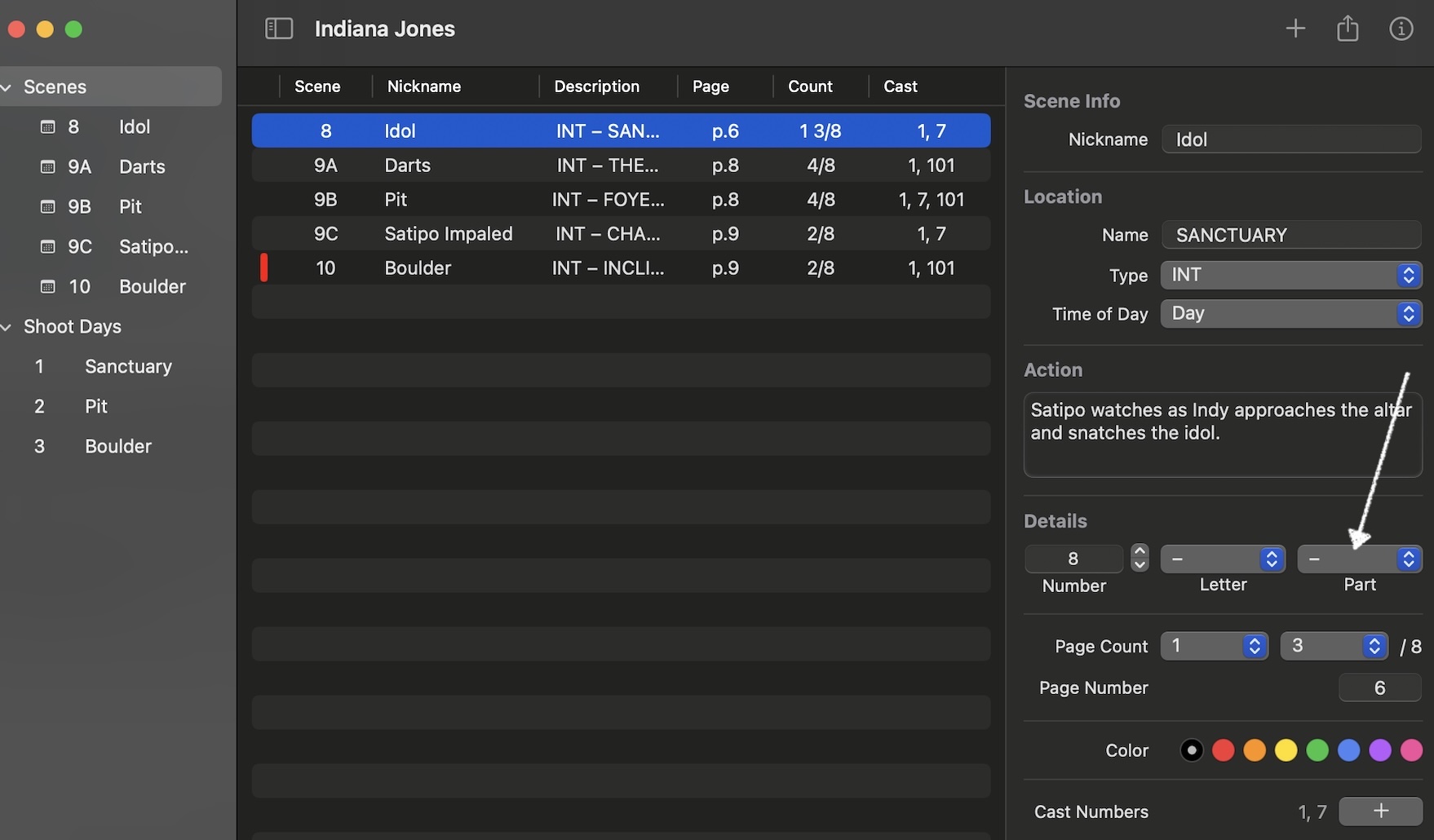Select the Darts row in scene table
Viewport: 1434px width, 840px height.
coord(621,165)
